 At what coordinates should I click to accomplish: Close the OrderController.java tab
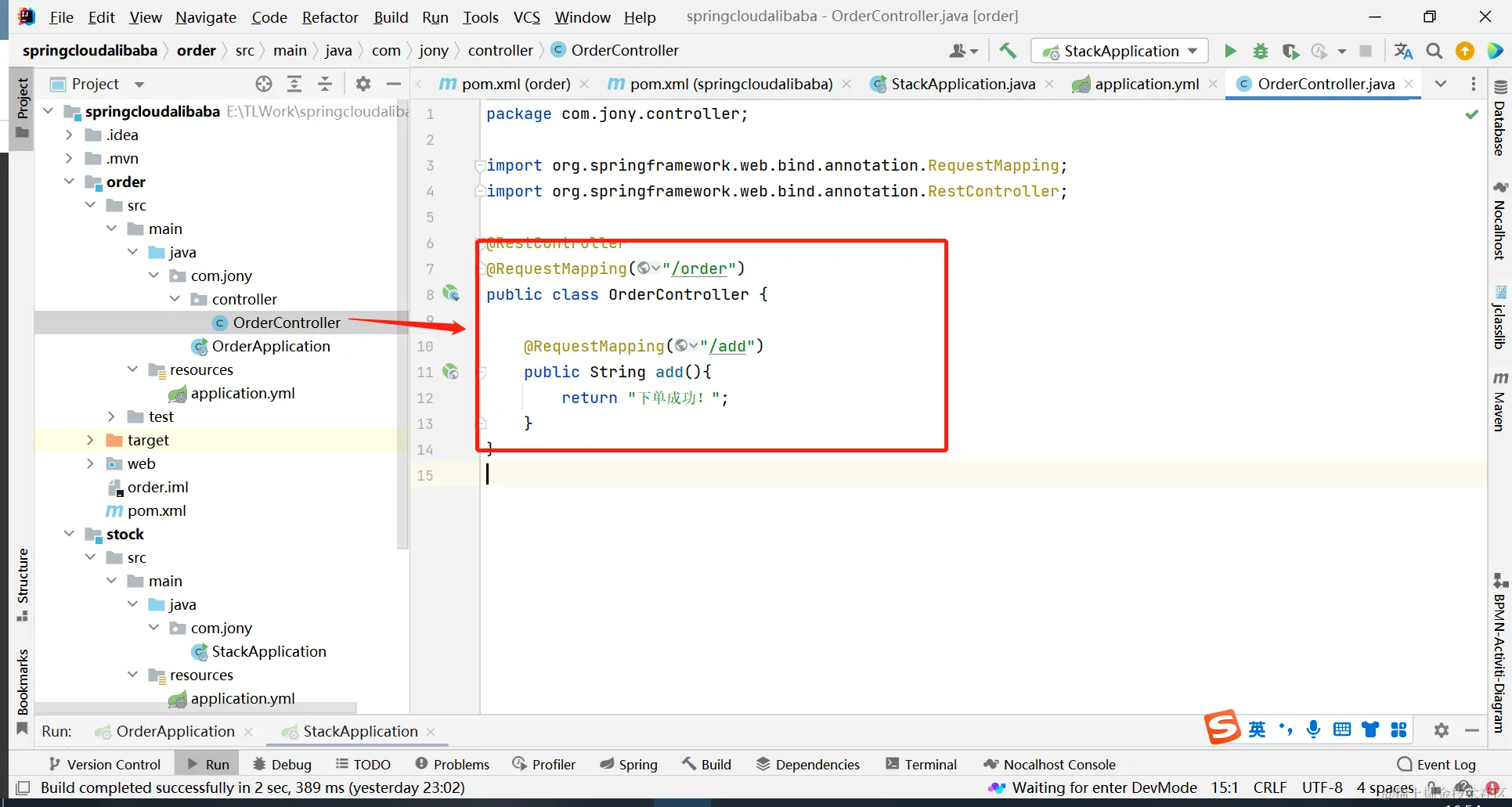pos(1409,84)
